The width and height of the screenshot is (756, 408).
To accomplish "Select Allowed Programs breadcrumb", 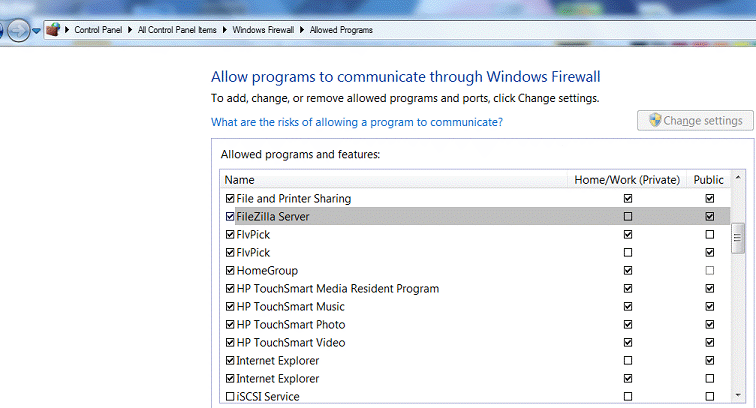I will (x=341, y=30).
